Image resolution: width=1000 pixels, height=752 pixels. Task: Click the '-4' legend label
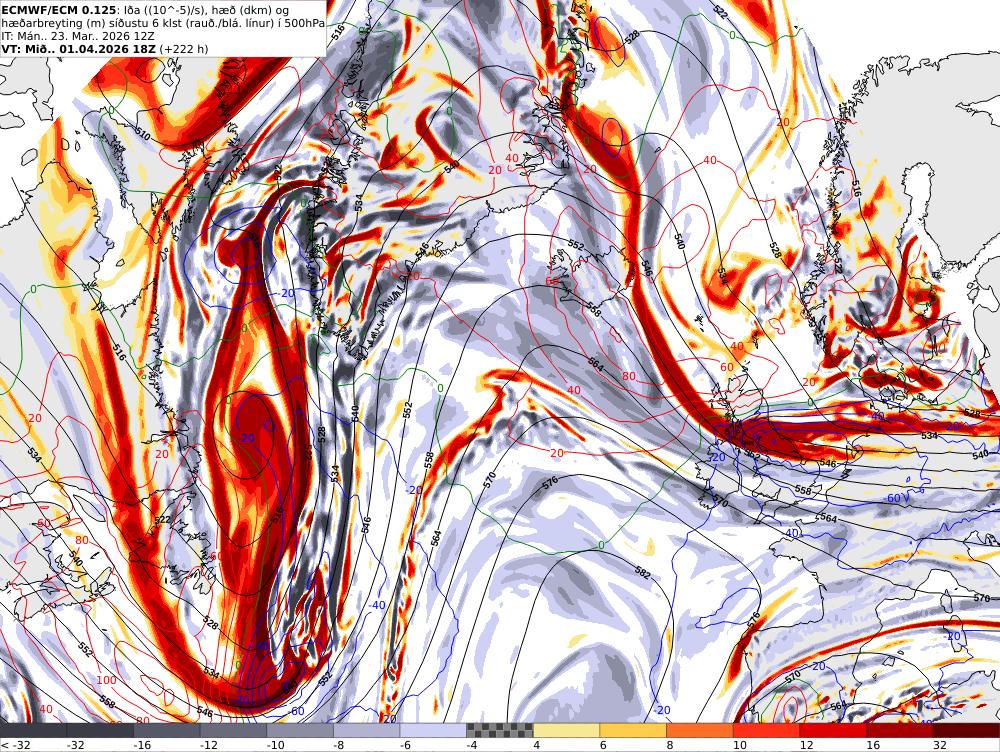[473, 745]
